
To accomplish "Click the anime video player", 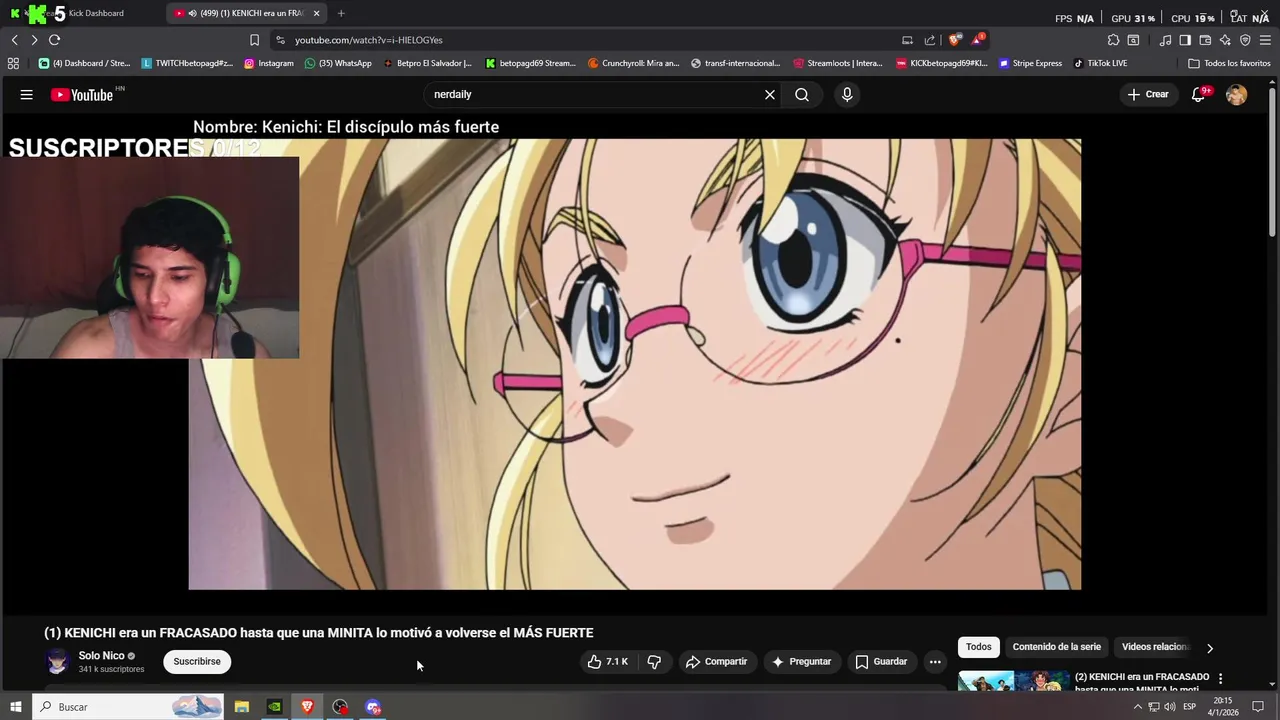I will (635, 364).
